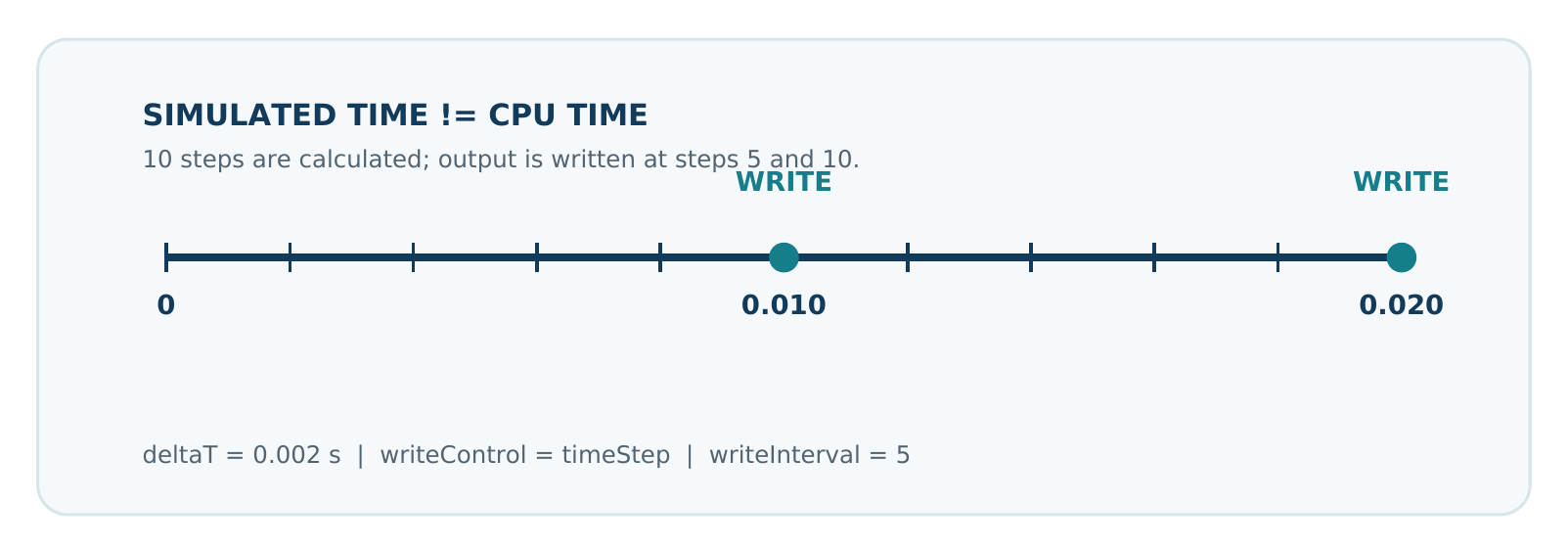Select the tick just before the 0.010 marker
1568x551 pixels.
(660, 257)
